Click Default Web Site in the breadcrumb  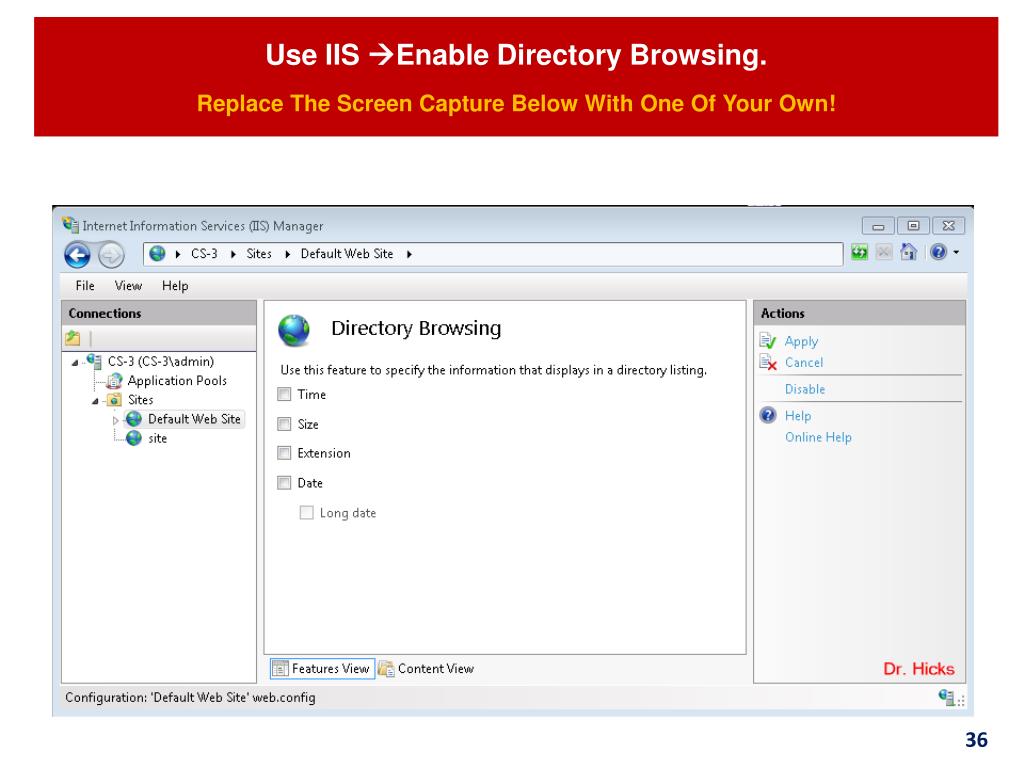coord(347,253)
